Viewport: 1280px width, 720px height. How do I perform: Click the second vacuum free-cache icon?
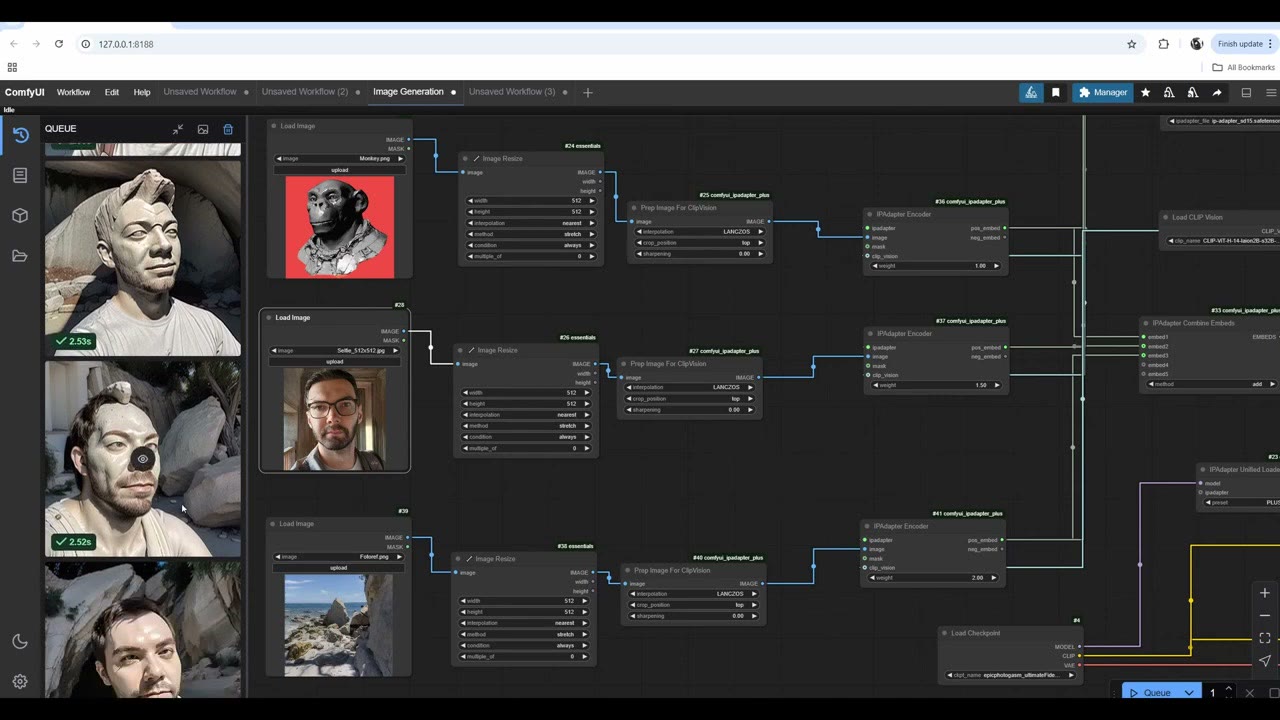(1193, 92)
